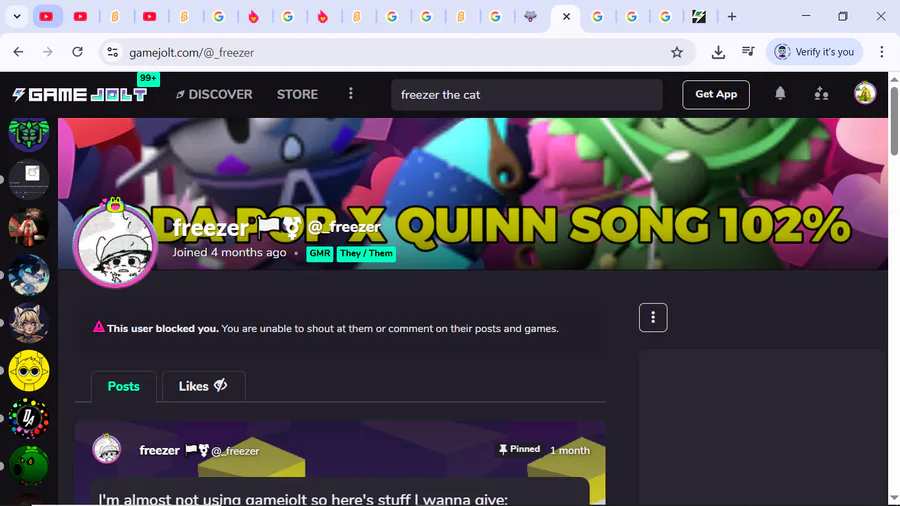Go back to the previous page
Screen dimensions: 900x506
coord(18,52)
